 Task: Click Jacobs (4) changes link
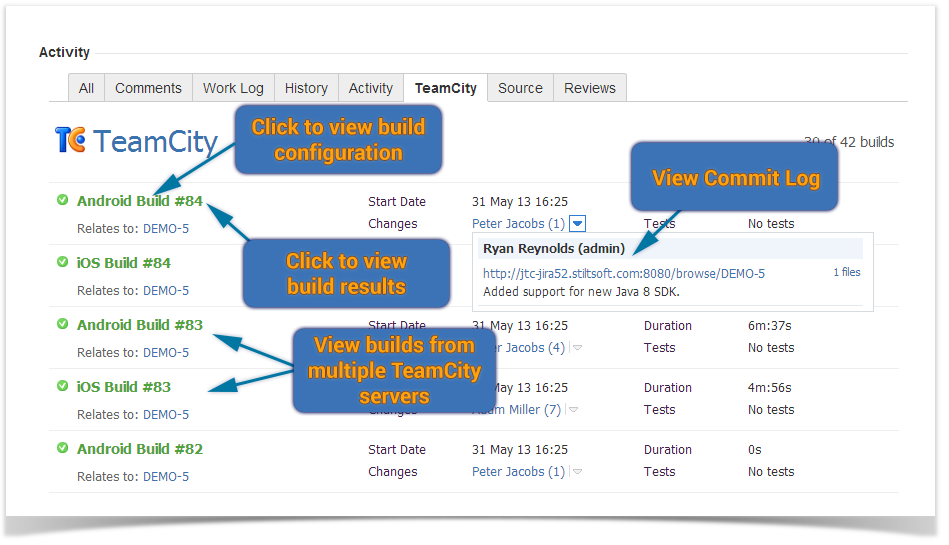coord(531,348)
